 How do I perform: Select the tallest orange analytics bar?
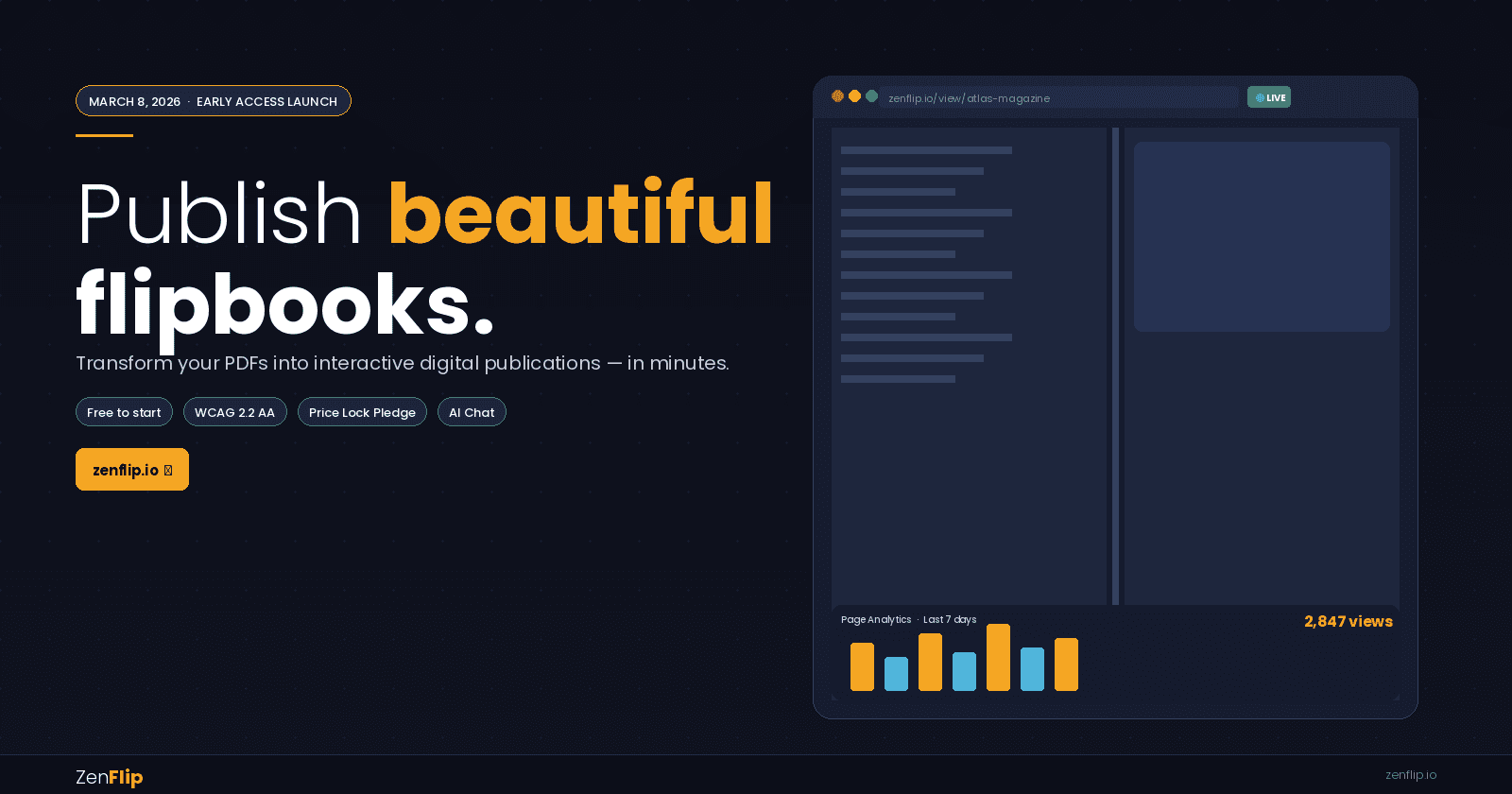(x=998, y=657)
